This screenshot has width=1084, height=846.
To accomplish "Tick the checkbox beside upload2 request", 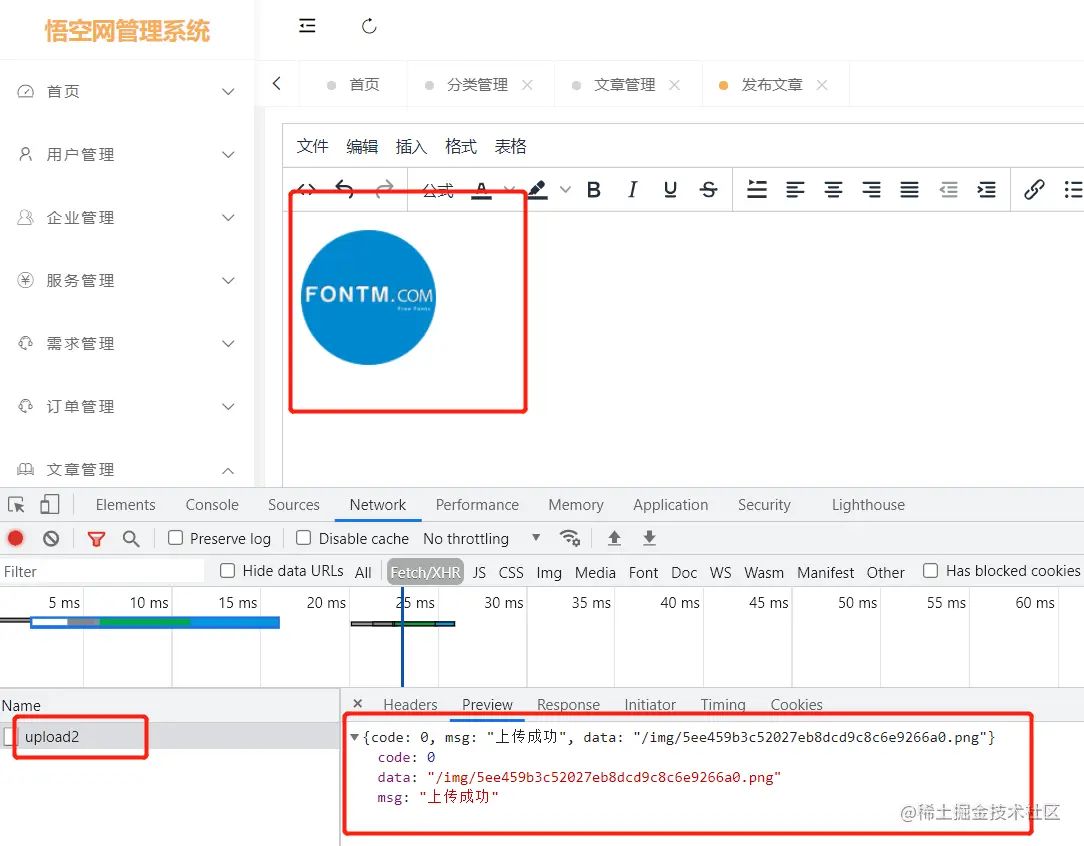I will 10,737.
